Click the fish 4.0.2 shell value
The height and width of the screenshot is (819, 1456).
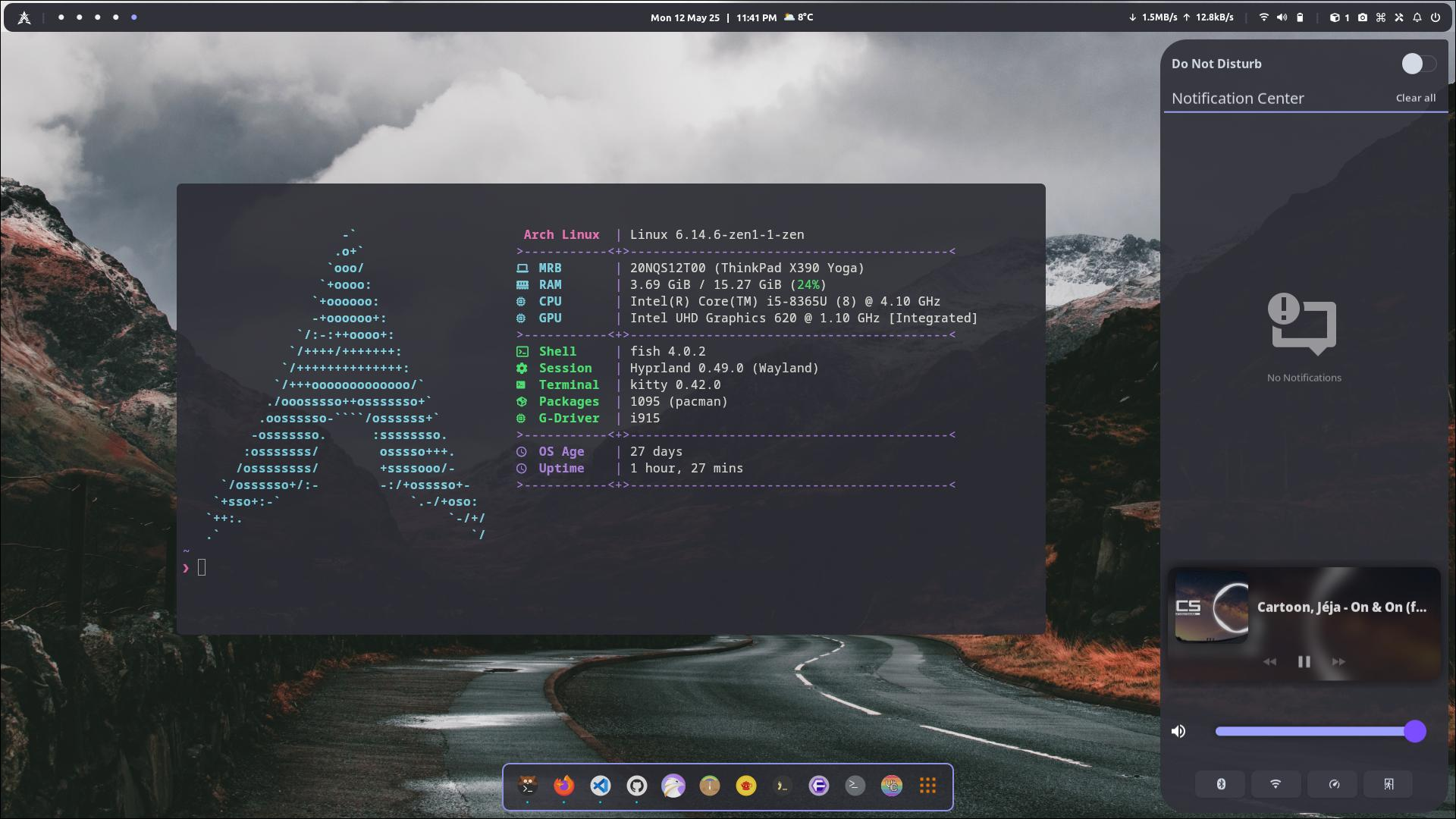[668, 352]
